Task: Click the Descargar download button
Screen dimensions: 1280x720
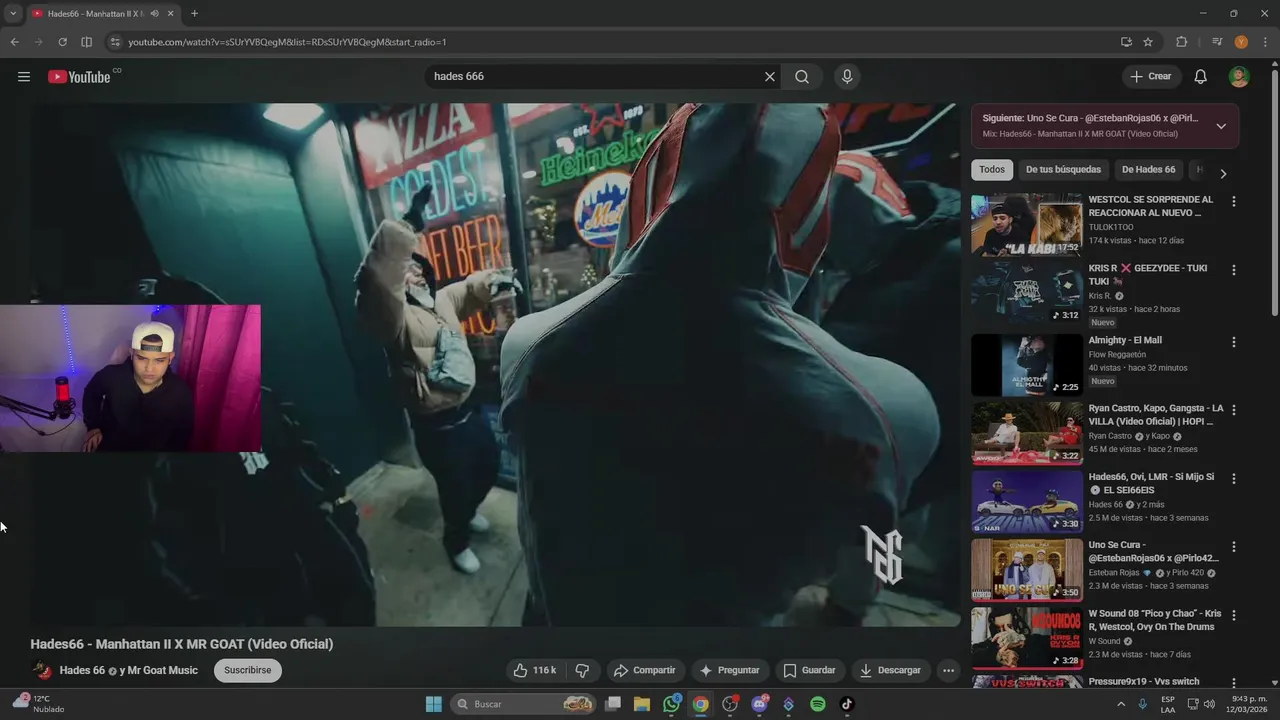Action: (890, 670)
